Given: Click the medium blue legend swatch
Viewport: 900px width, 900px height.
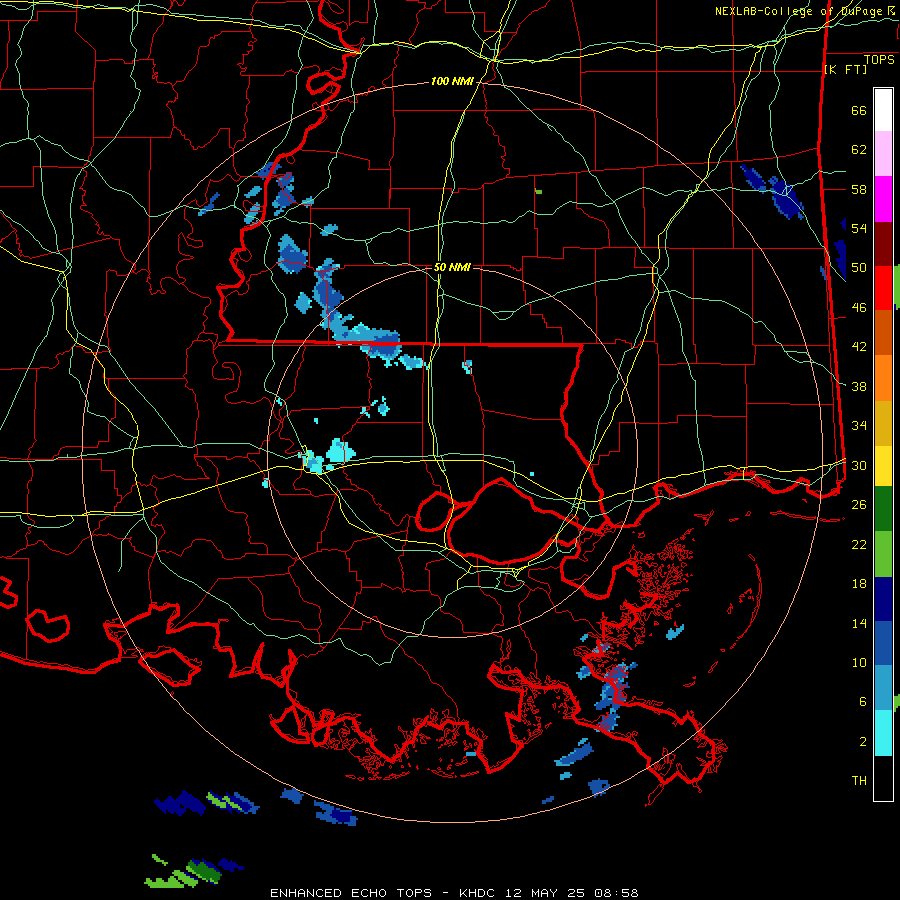Looking at the screenshot, I should tap(883, 643).
